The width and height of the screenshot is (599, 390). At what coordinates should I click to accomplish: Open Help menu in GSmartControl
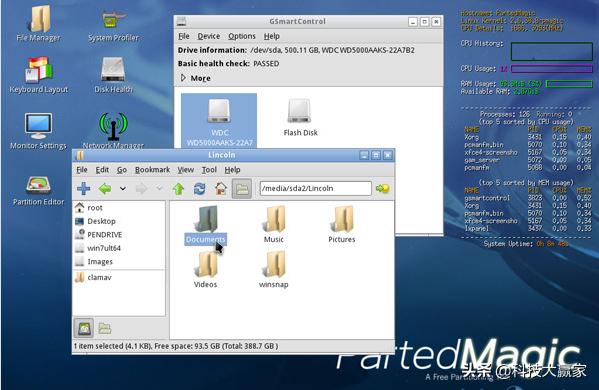coord(272,36)
